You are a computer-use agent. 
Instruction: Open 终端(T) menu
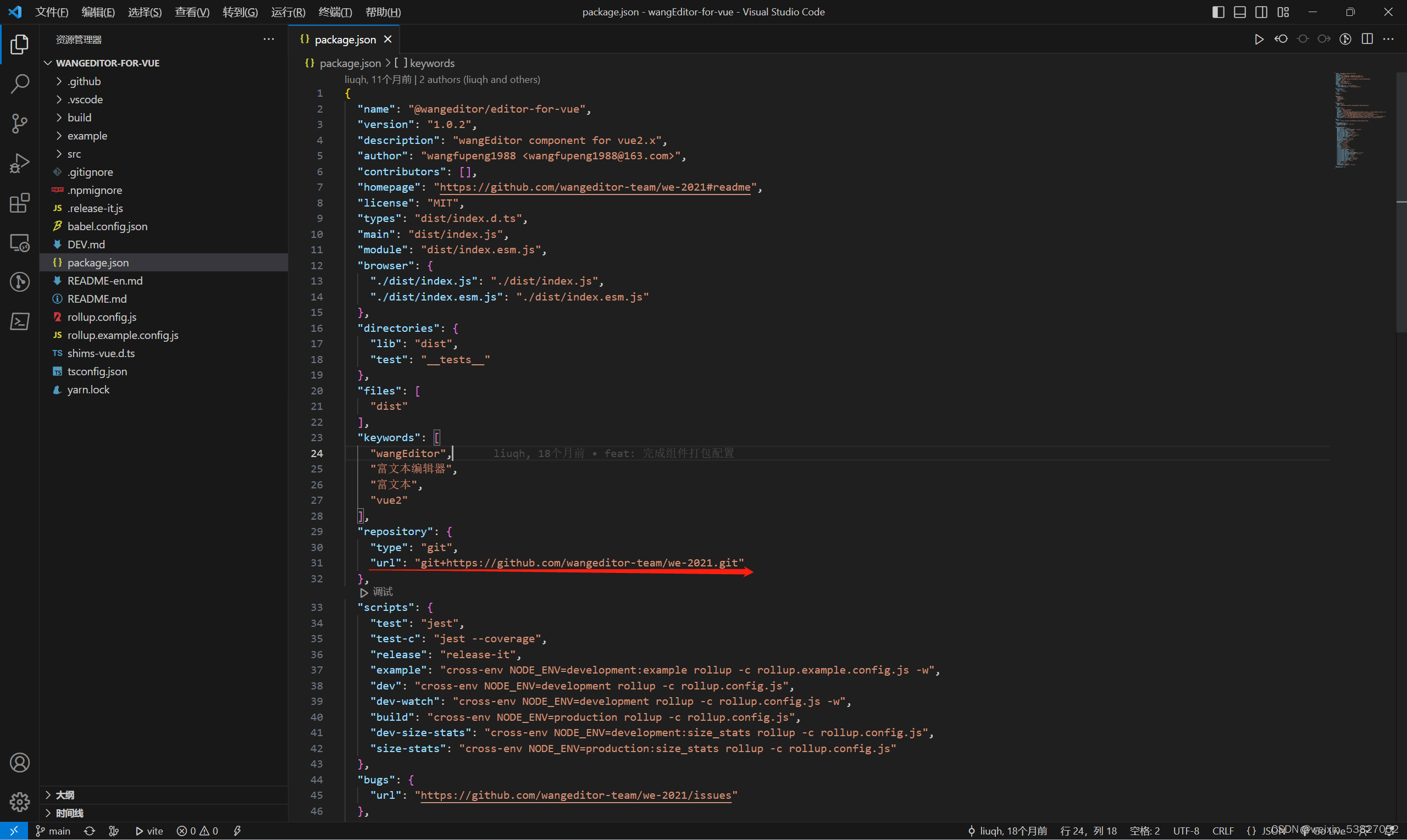[335, 12]
